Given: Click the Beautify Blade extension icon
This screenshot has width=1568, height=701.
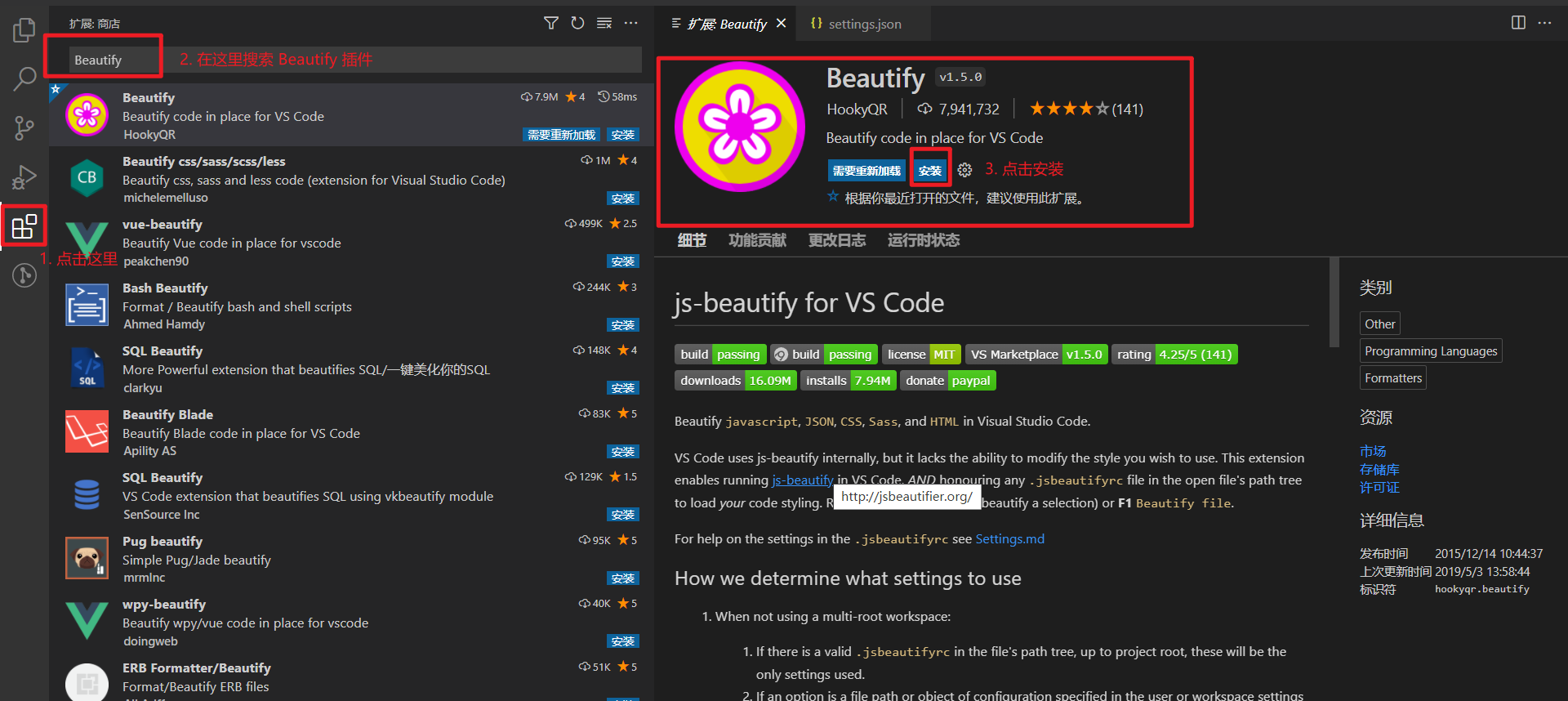Looking at the screenshot, I should pyautogui.click(x=87, y=431).
